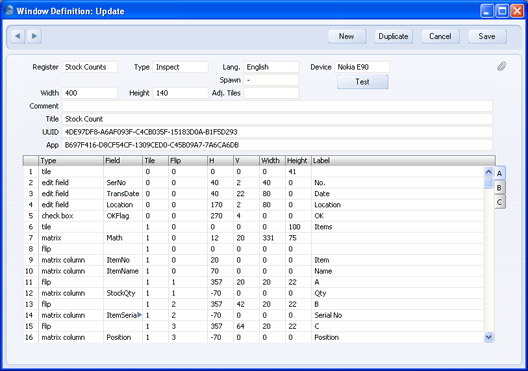Go to previous record with left arrow
This screenshot has width=528, height=371.
[18, 36]
